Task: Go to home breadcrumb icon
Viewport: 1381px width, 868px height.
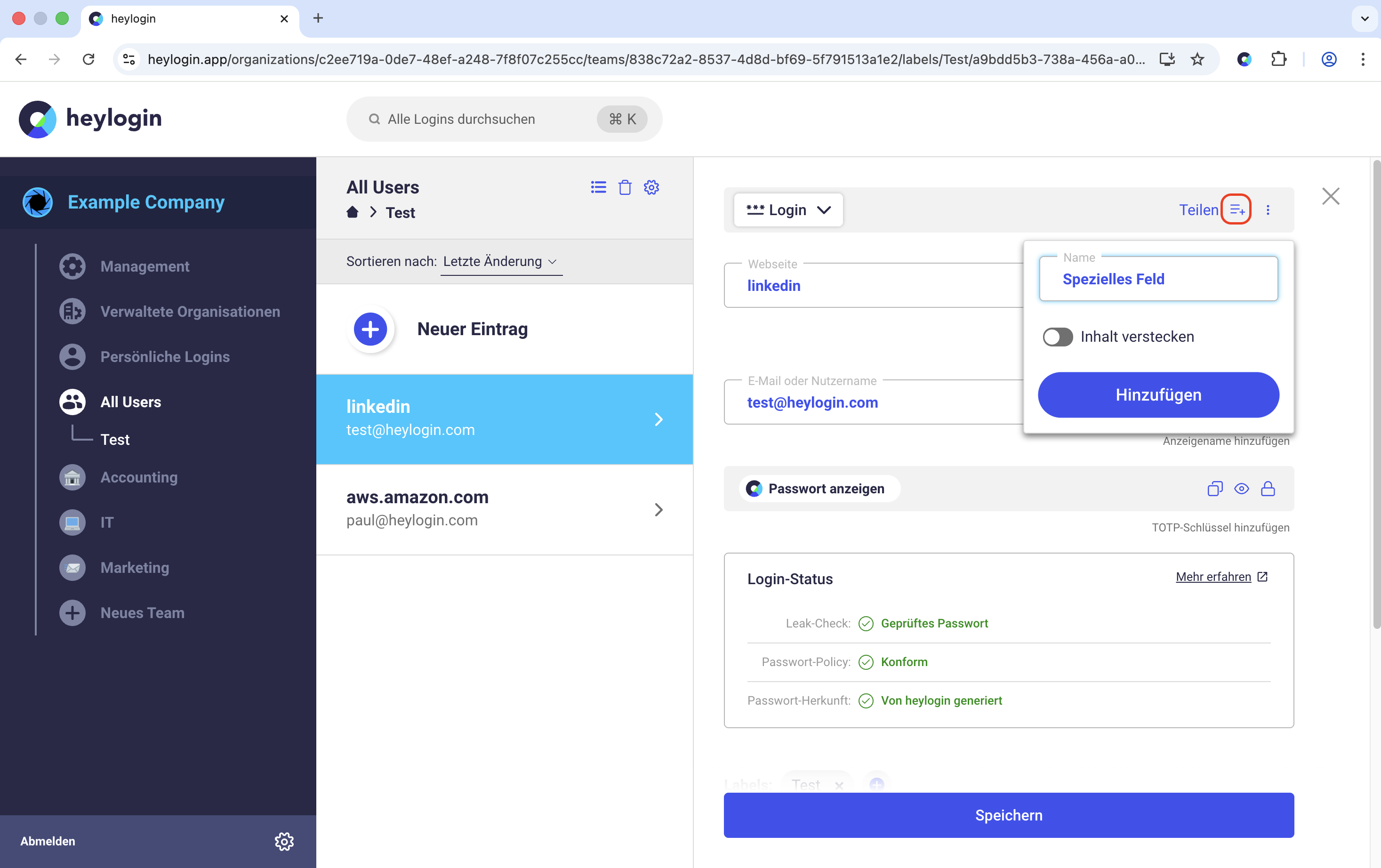Action: tap(352, 212)
